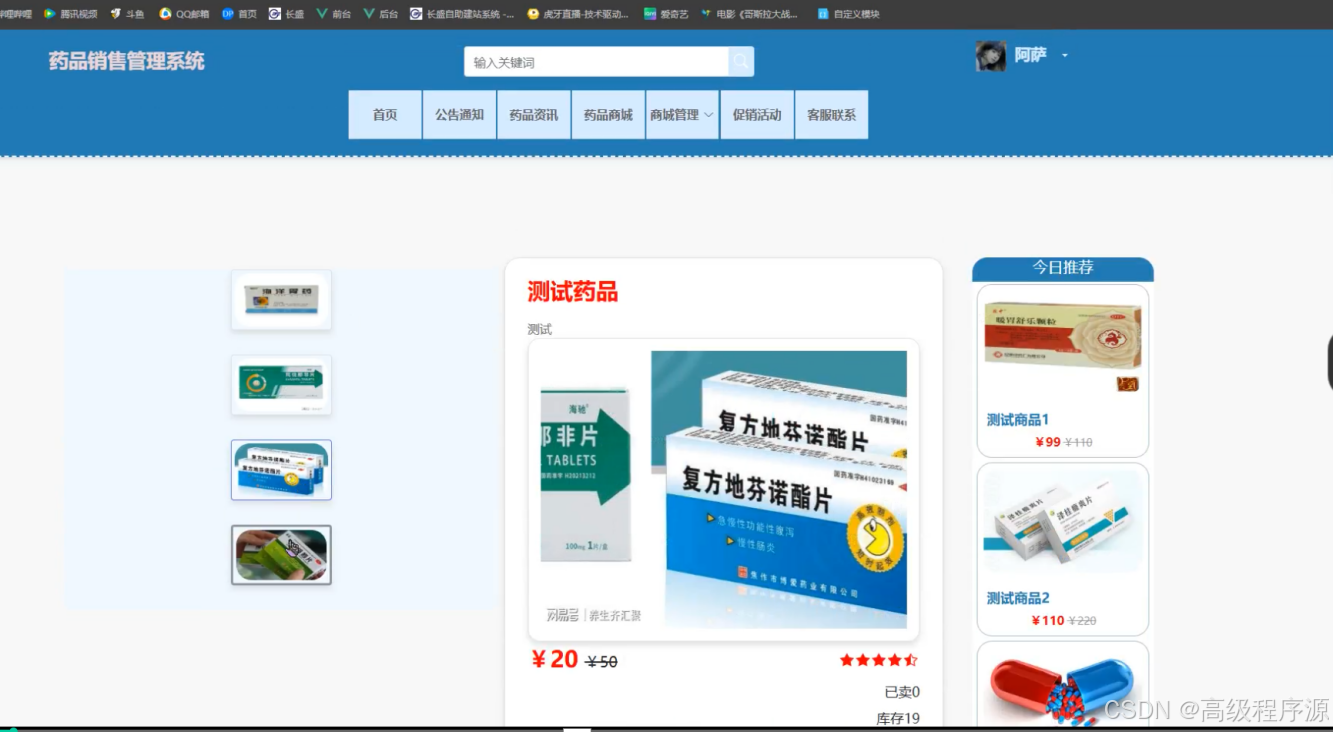Screen dimensions: 1333x732
Task: Open the 后台 bookmark
Action: click(381, 14)
